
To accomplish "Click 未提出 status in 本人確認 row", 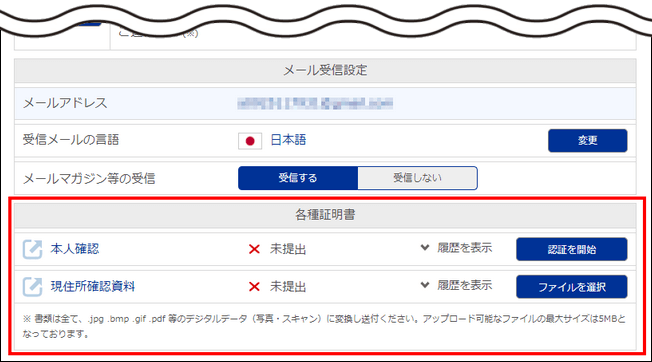I will pos(288,249).
